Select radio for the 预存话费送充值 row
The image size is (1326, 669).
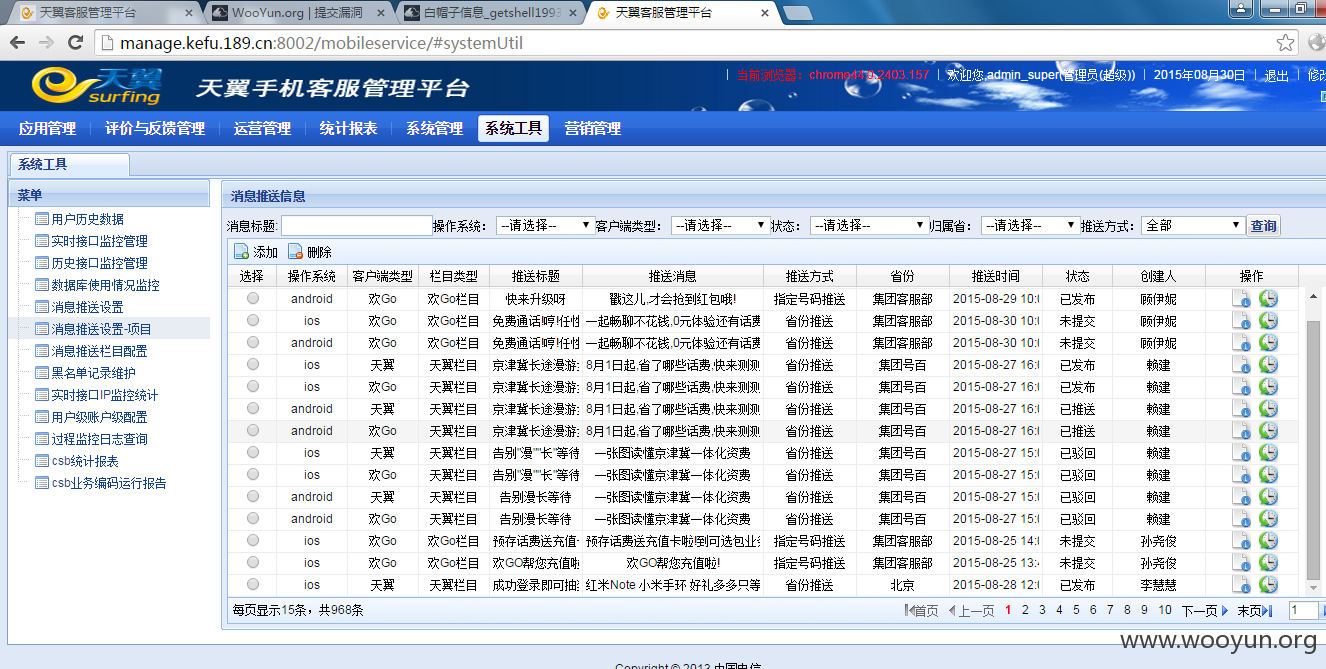(253, 540)
